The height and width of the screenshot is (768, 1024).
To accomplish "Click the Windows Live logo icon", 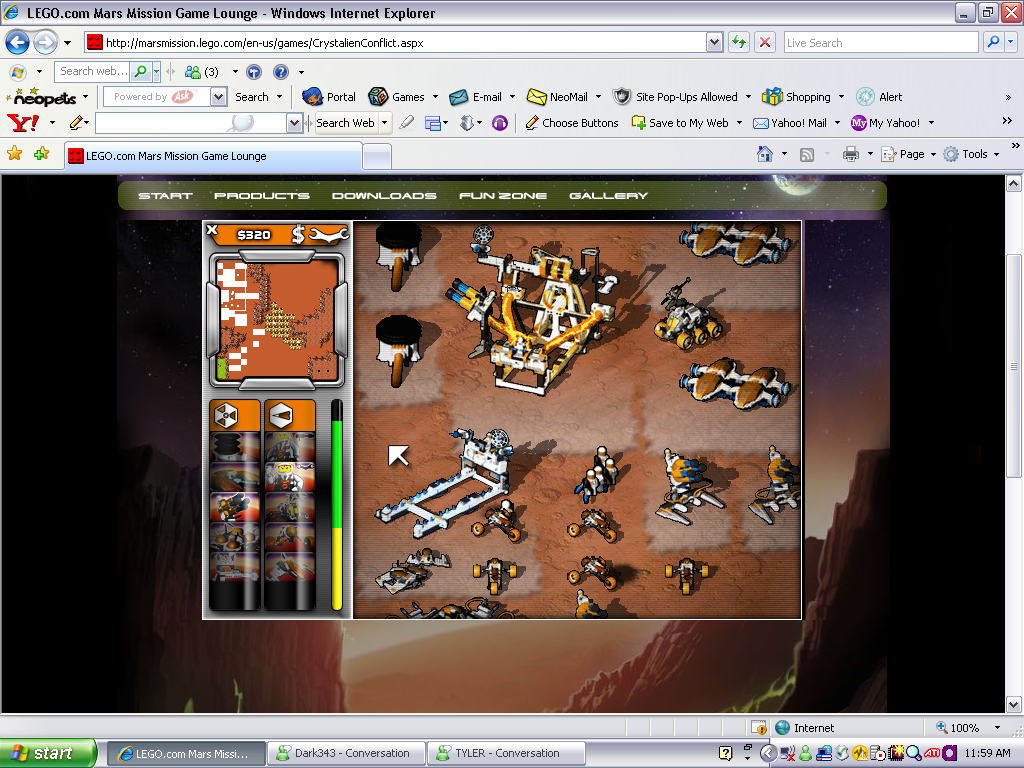I will (x=18, y=72).
